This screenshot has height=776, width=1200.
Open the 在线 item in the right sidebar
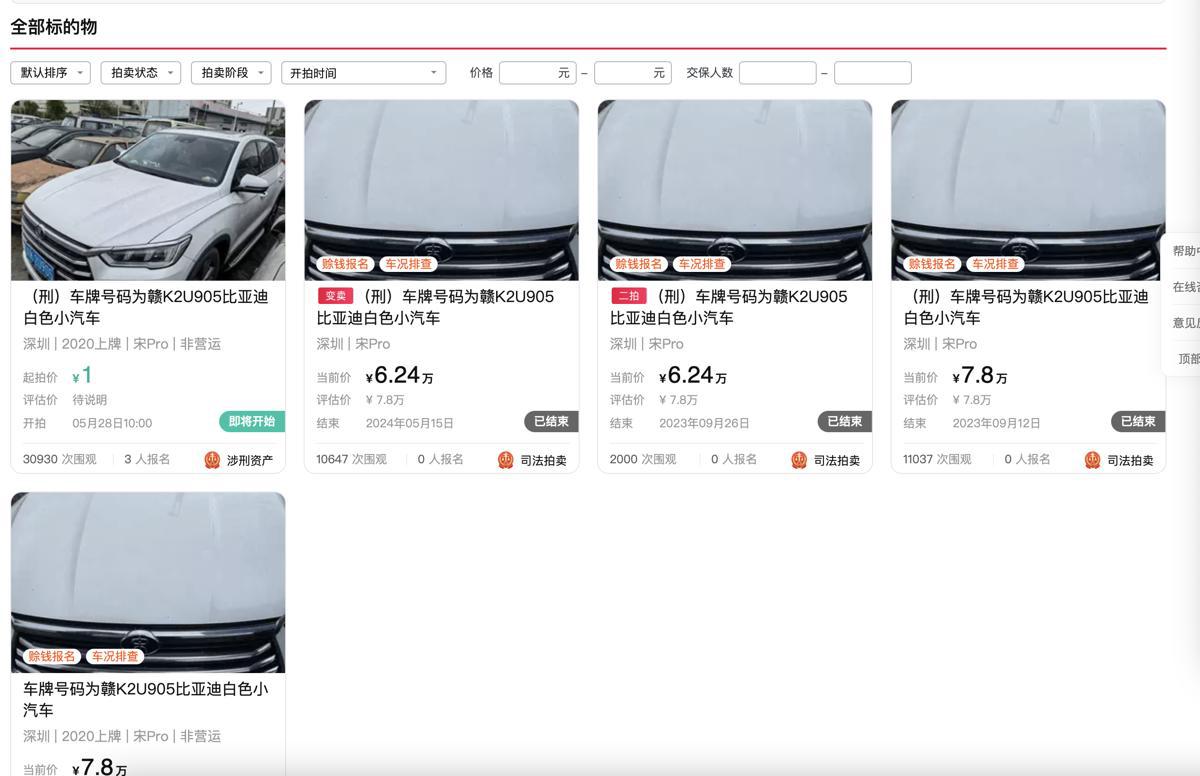1186,287
